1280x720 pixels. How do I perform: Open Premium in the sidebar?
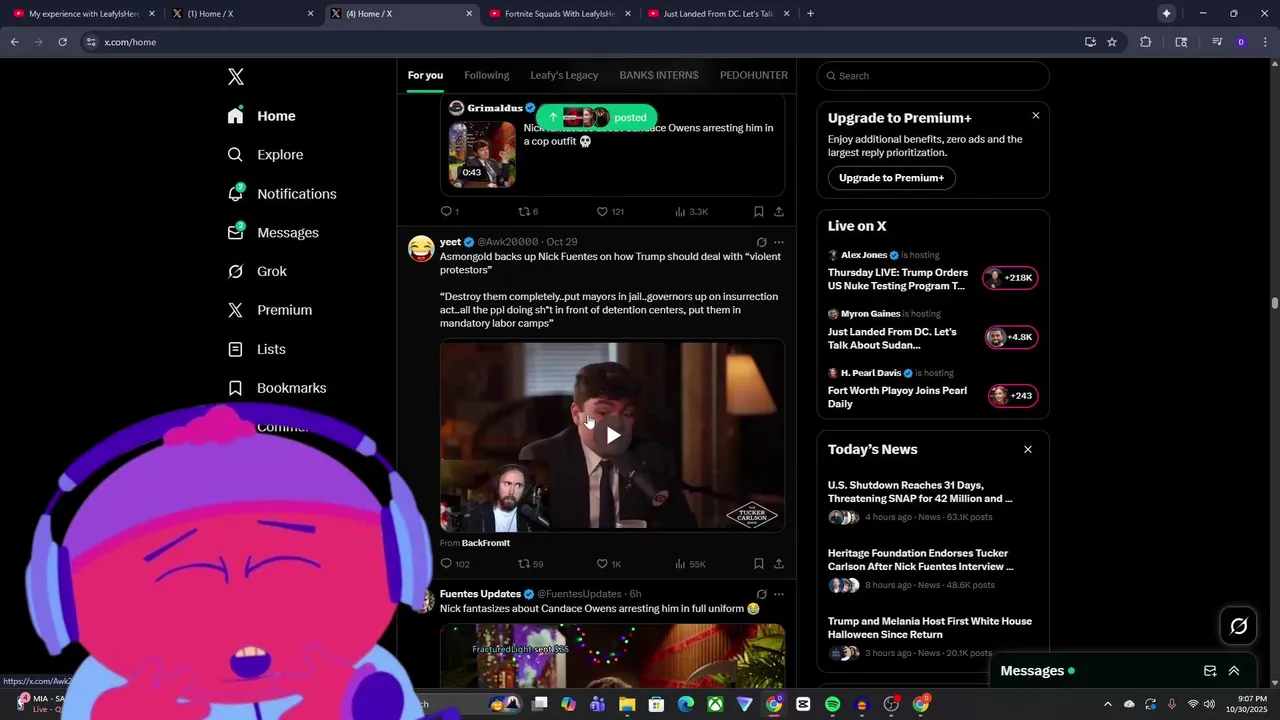(270, 310)
